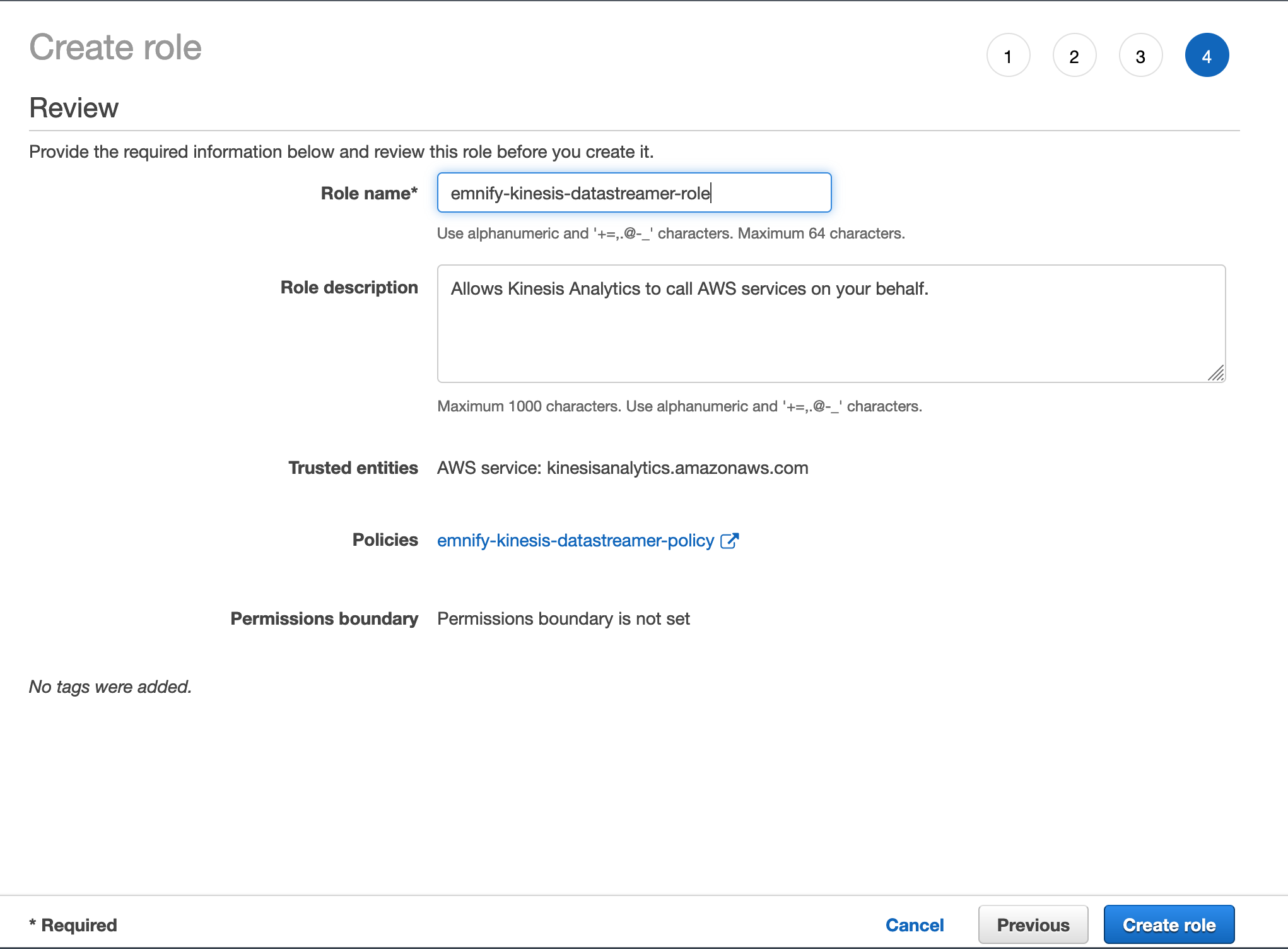The width and height of the screenshot is (1288, 949).
Task: Click the Policies label
Action: 385,540
